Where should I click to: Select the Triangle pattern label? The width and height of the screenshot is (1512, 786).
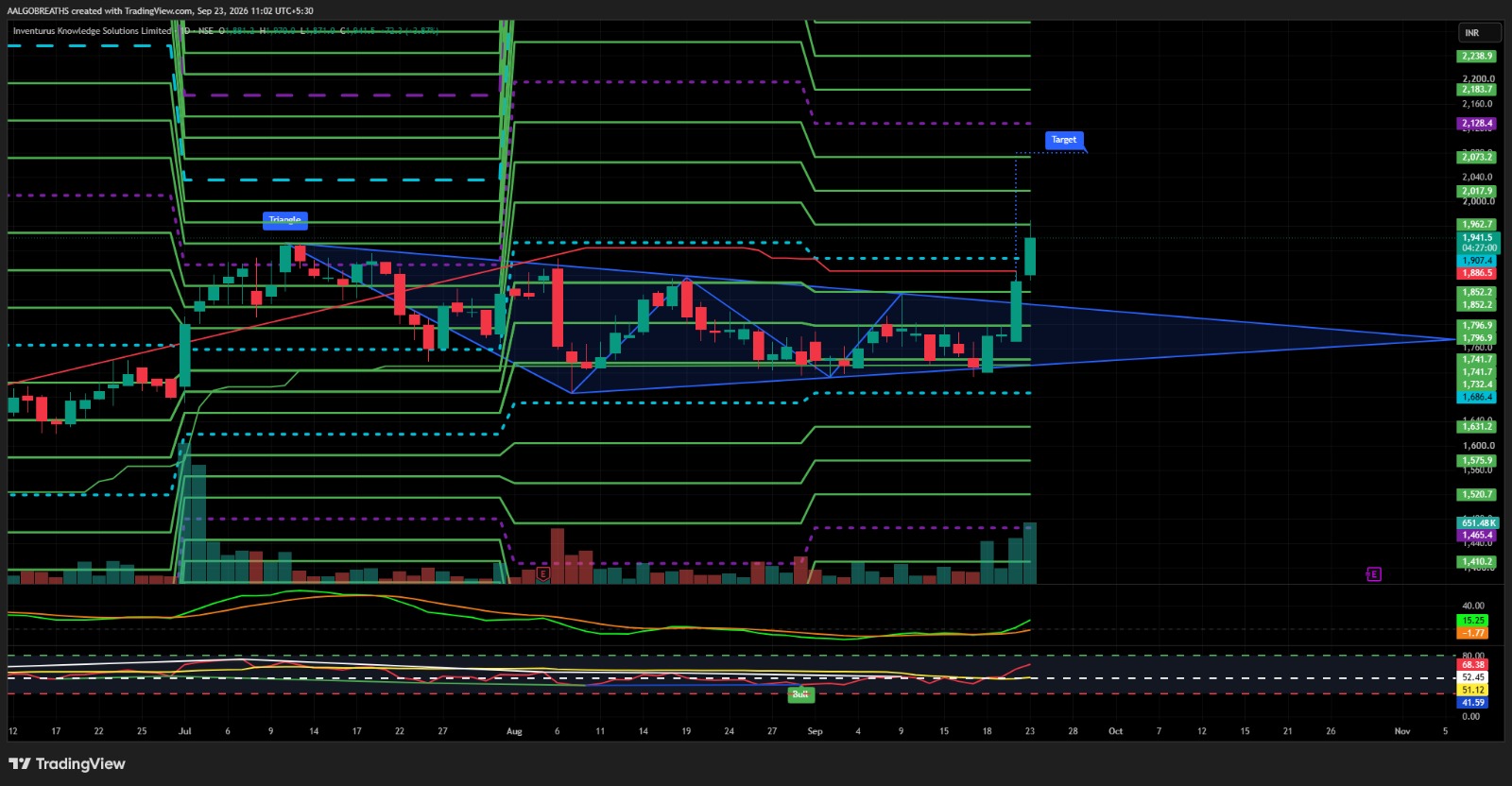point(284,220)
